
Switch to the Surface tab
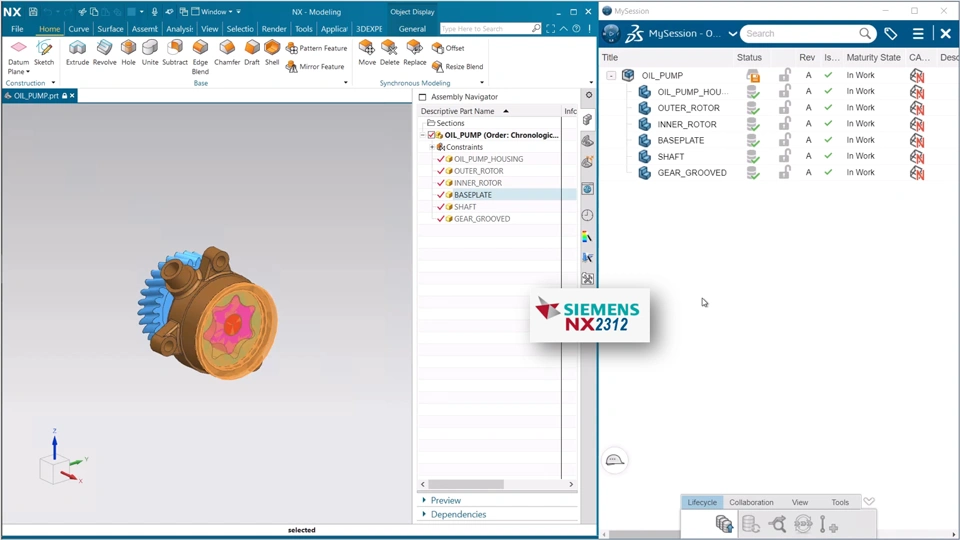pyautogui.click(x=110, y=29)
